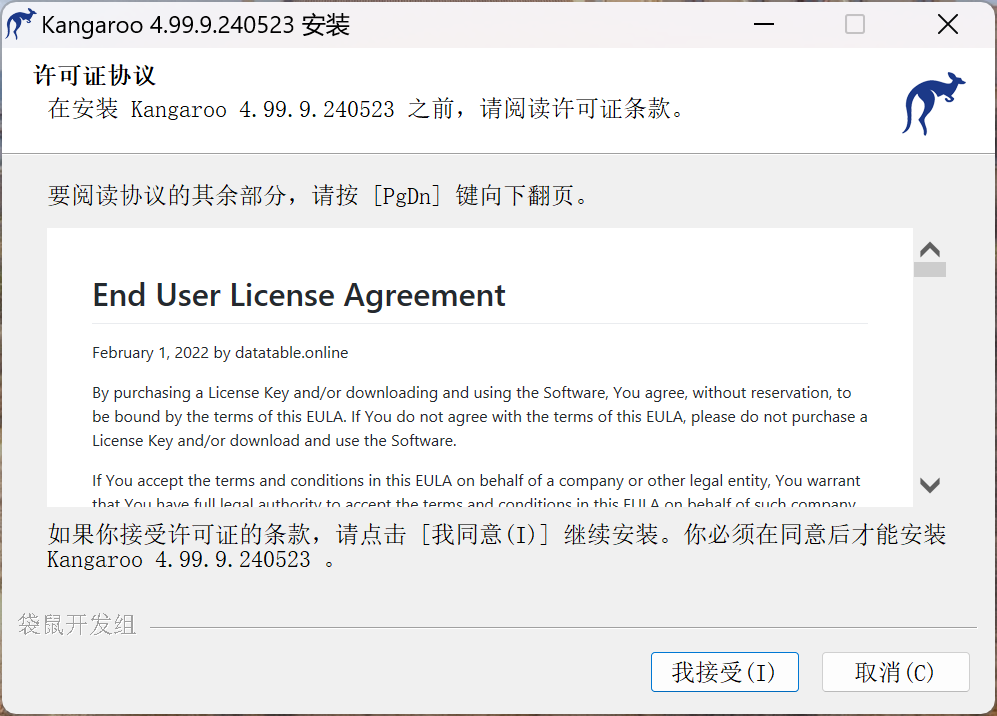997x716 pixels.
Task: Close the Kangaroo installer window
Action: click(x=947, y=24)
